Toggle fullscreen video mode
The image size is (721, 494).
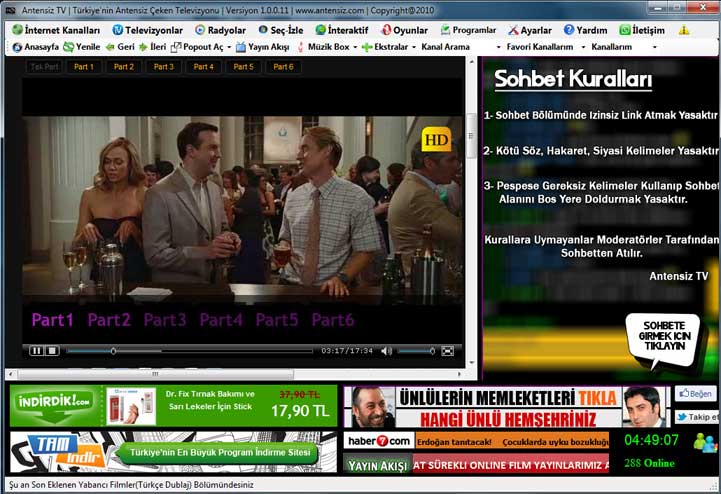tap(447, 351)
